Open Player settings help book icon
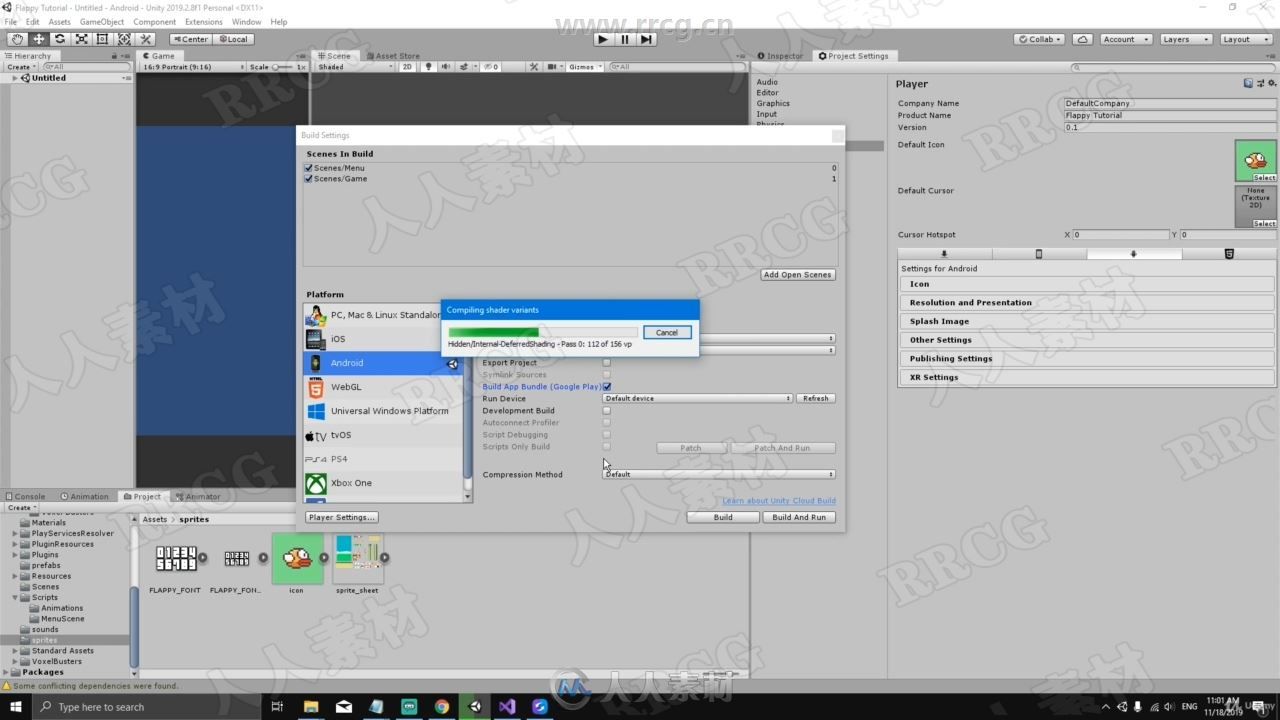The height and width of the screenshot is (720, 1280). point(1248,84)
